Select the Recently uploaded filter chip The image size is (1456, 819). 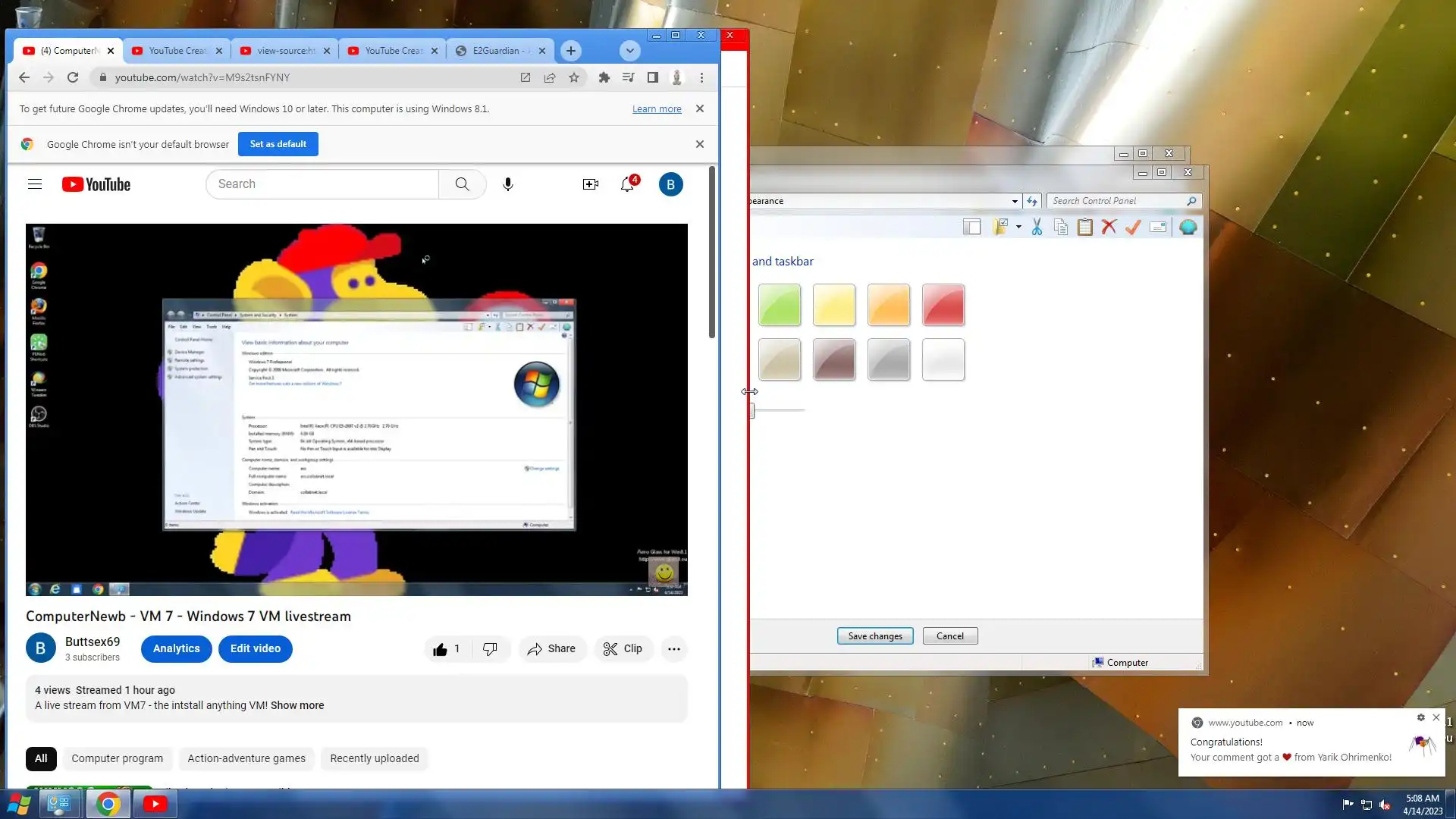tap(374, 758)
